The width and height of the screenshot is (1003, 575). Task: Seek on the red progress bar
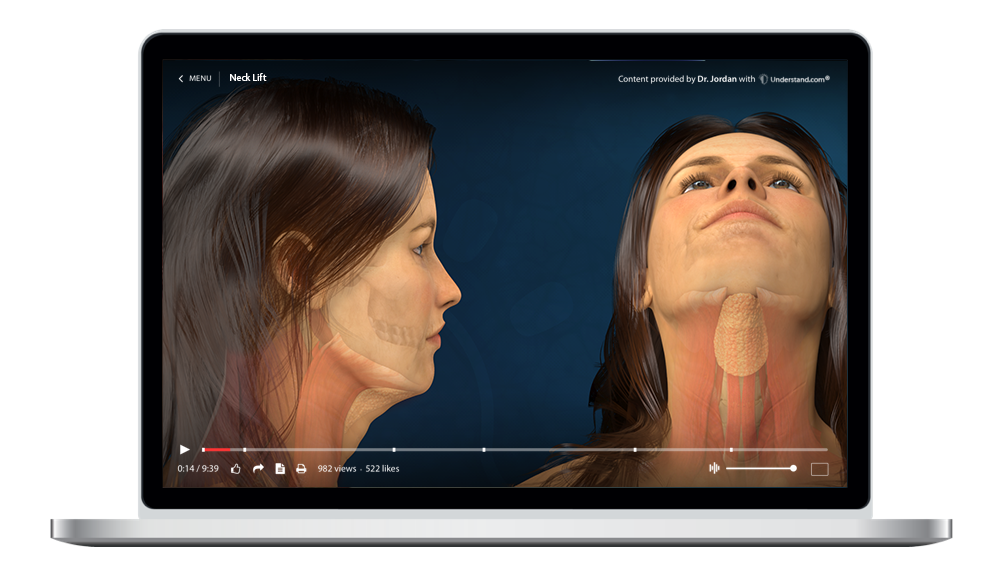216,450
